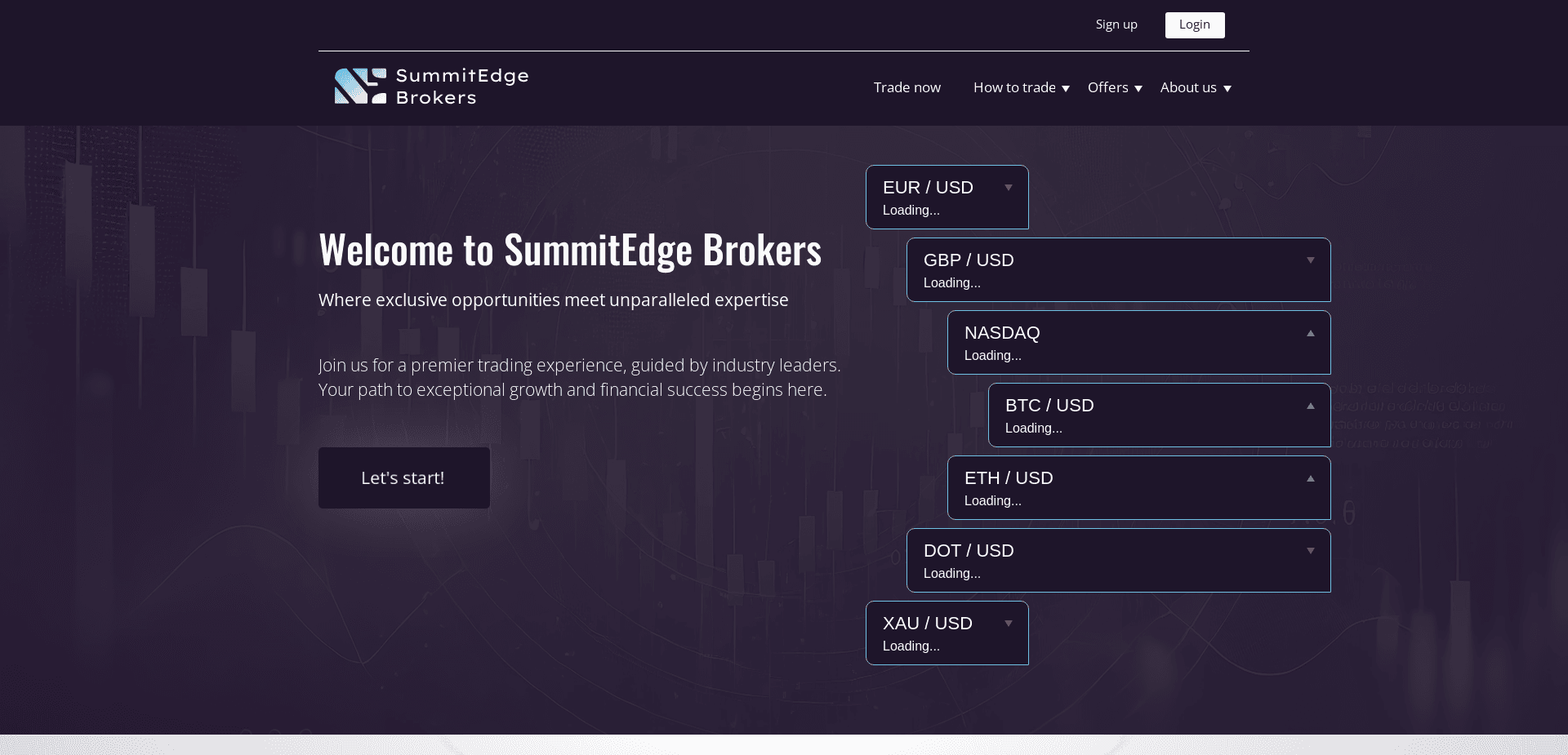Open the Offers dropdown menu
Viewport: 1568px width, 755px height.
click(1109, 87)
